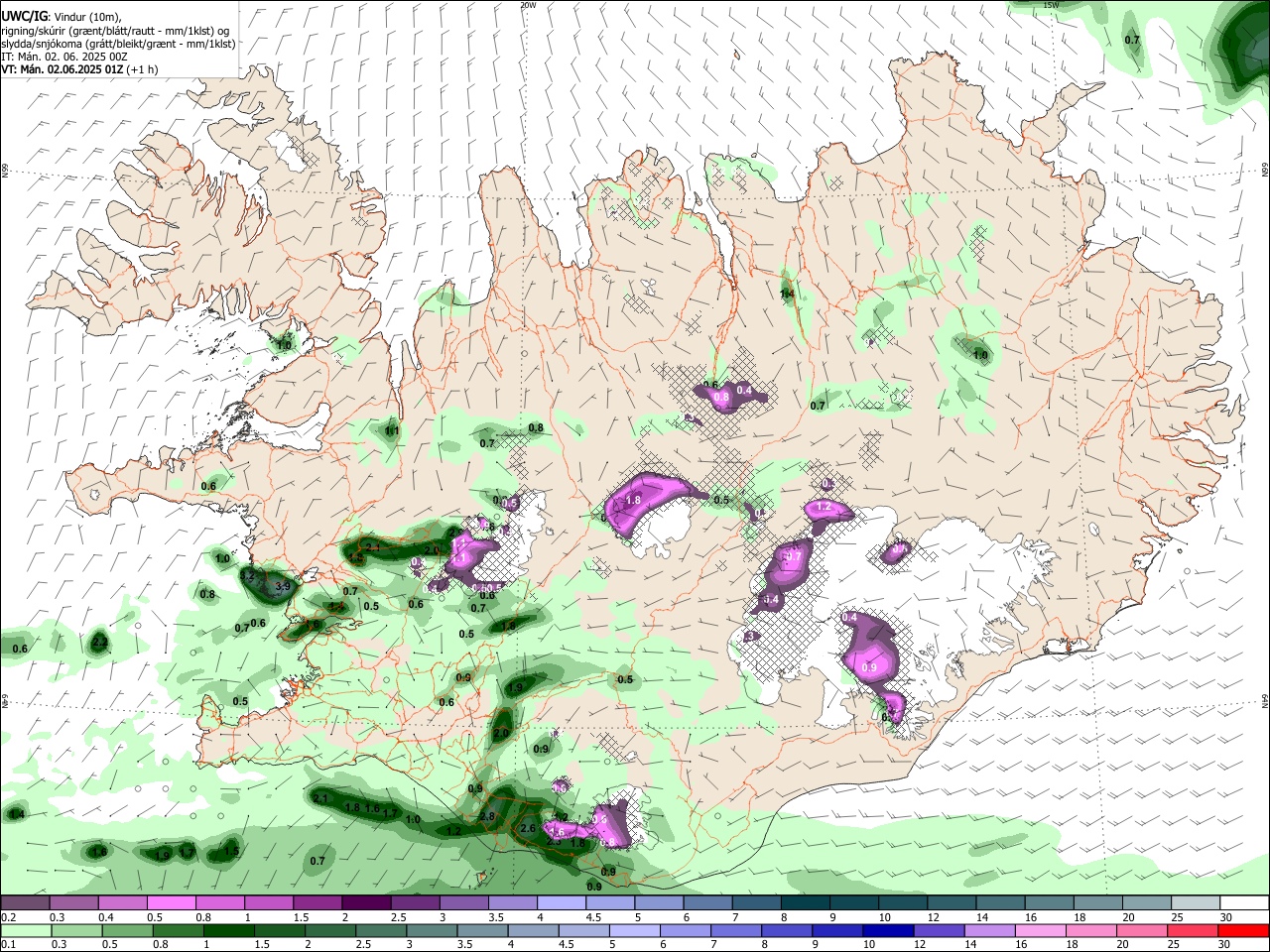Click the '15W' longitude label at the top edge
This screenshot has width=1270, height=952.
tap(1051, 5)
